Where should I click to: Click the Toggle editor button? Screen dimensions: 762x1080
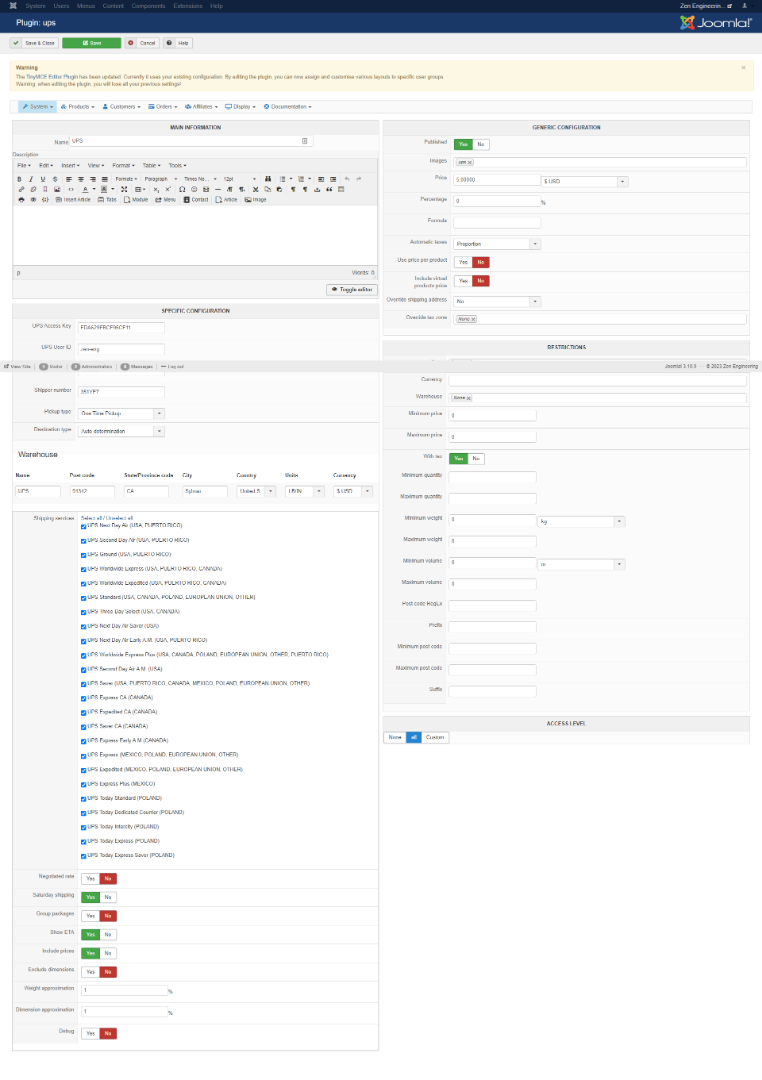(x=352, y=290)
